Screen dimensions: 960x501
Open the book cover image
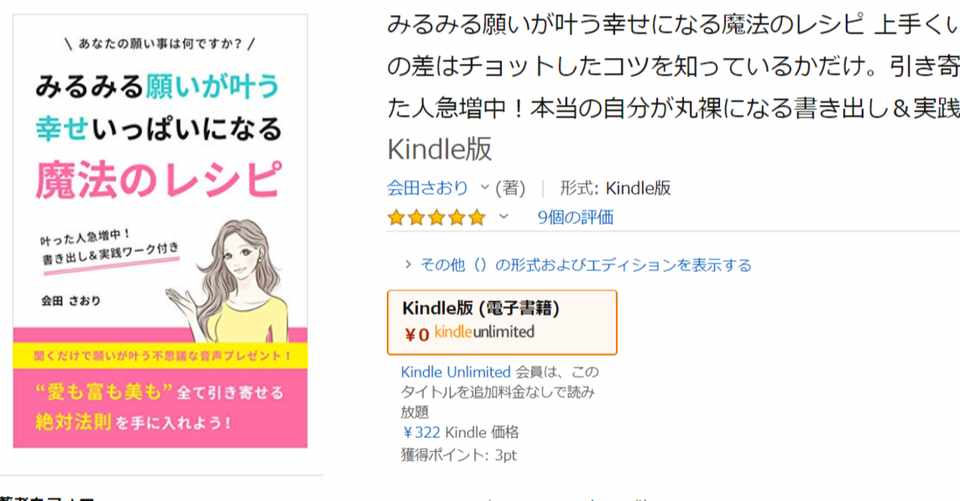[x=160, y=232]
